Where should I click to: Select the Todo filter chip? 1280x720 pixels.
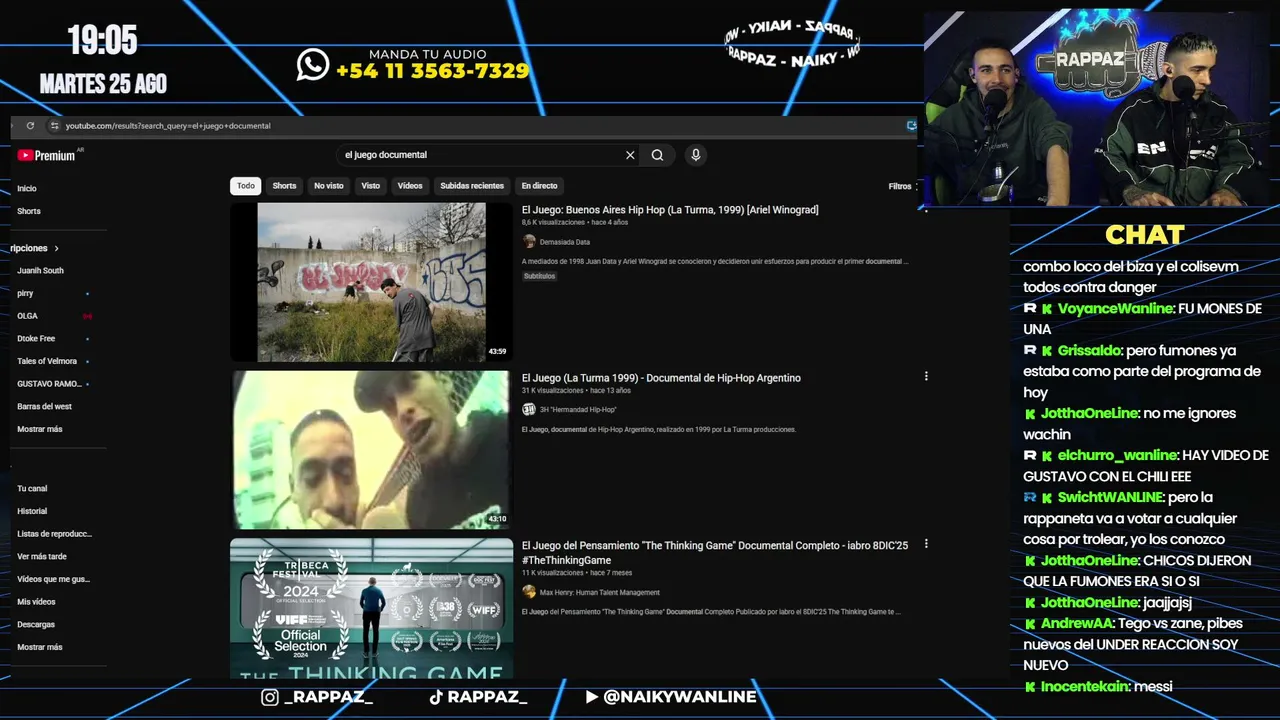pos(246,186)
